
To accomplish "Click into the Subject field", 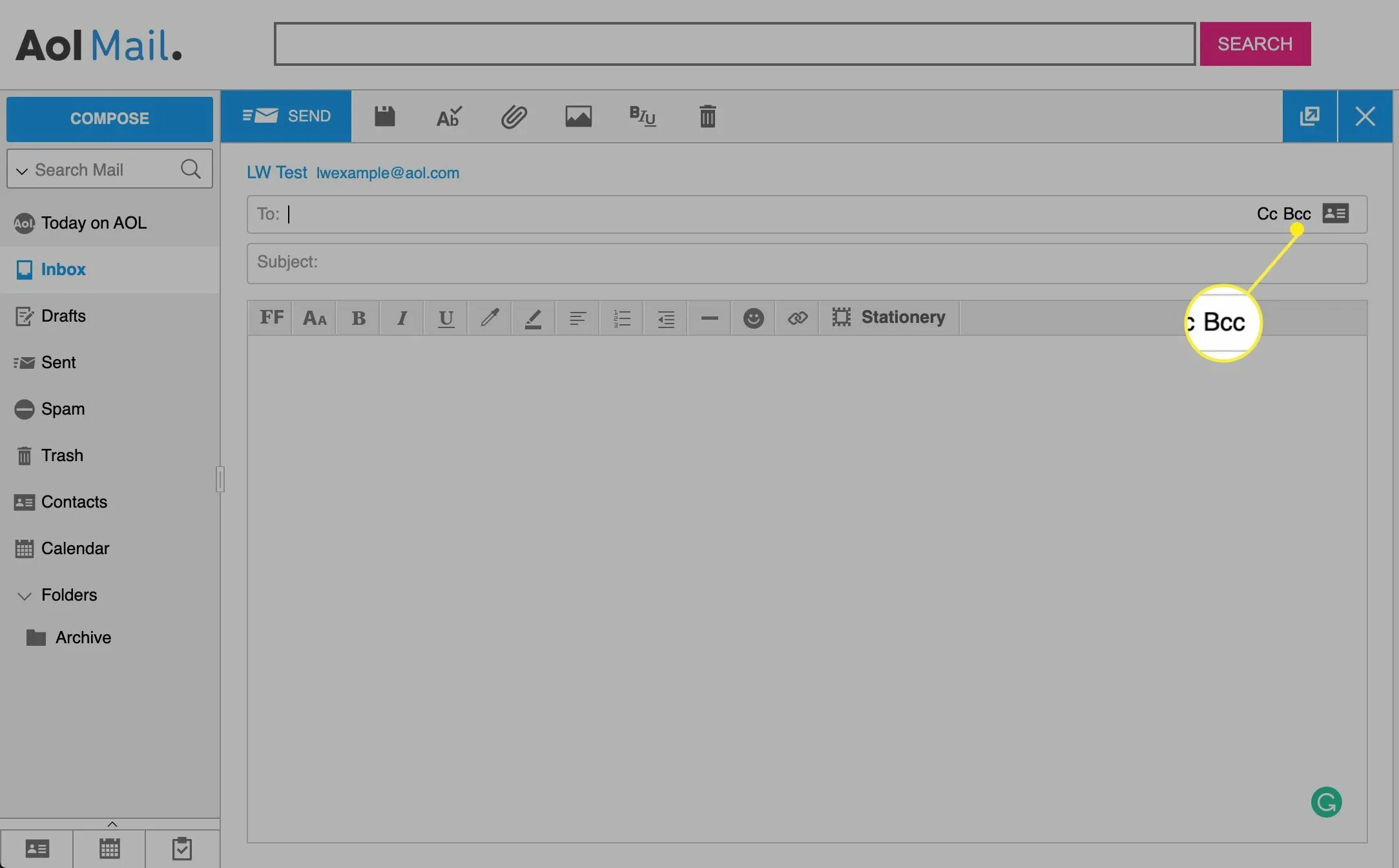I will click(x=807, y=262).
